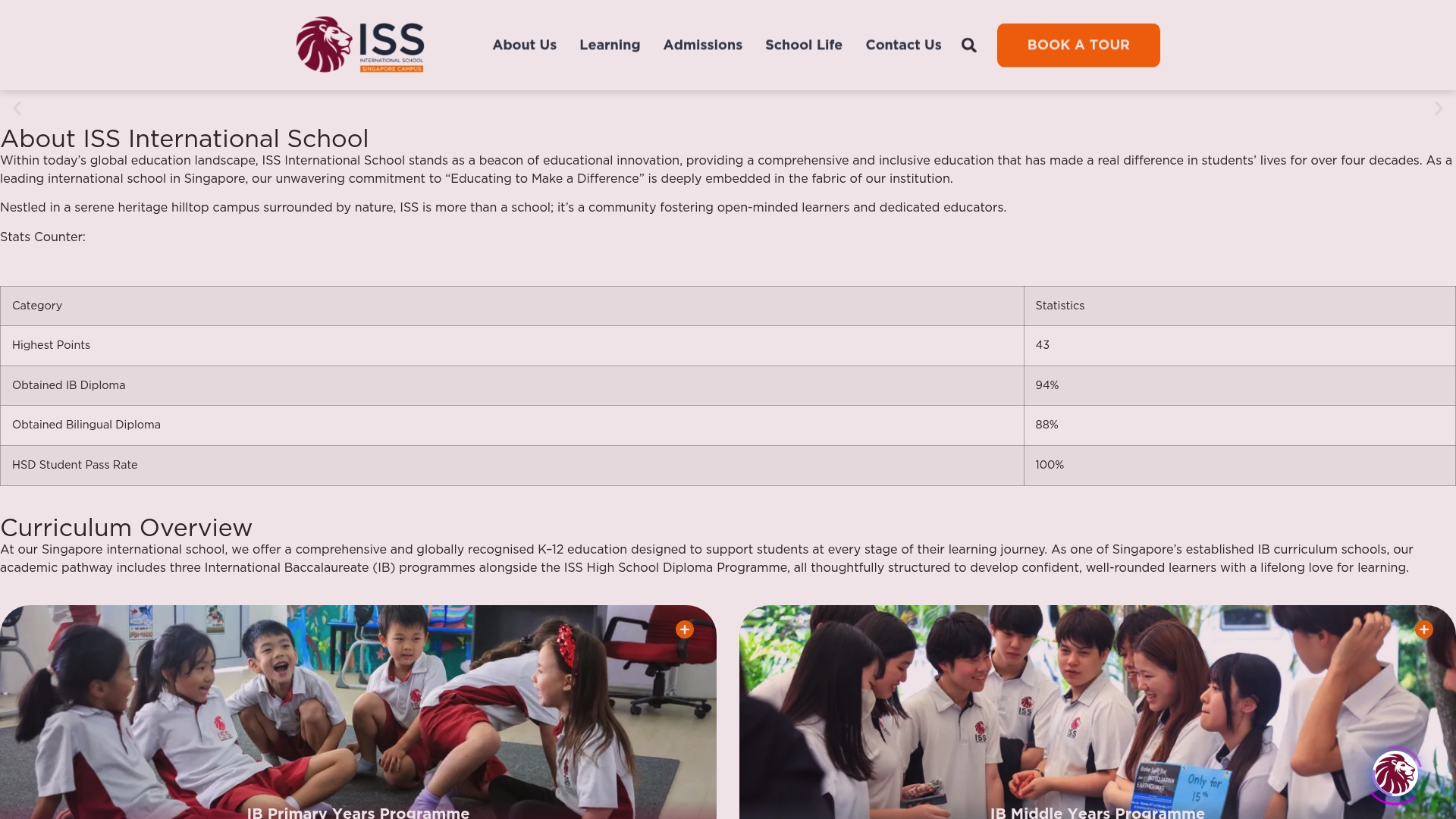Click the 'IB Middle Years Programme' caption
This screenshot has width=1456, height=819.
[x=1097, y=812]
